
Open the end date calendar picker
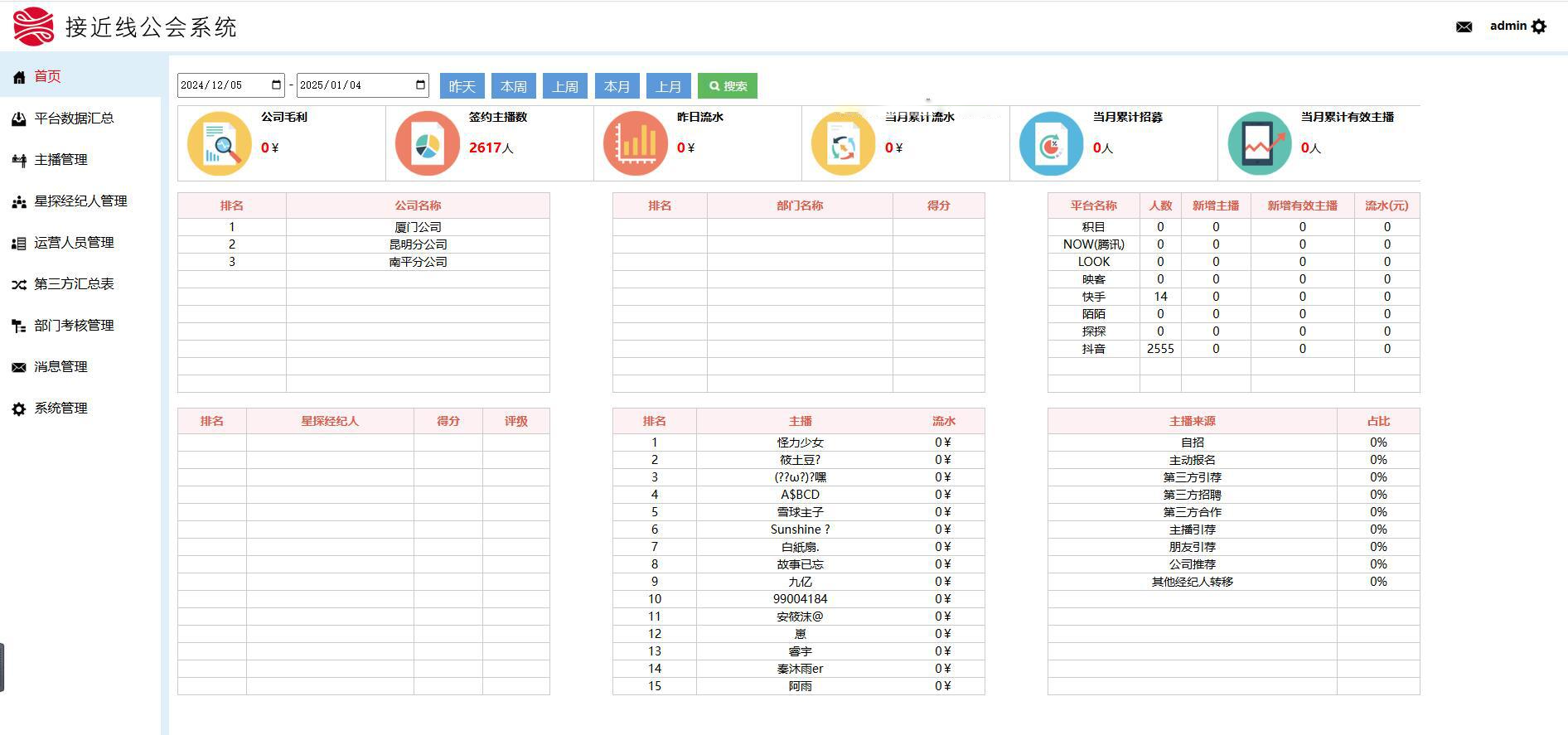click(420, 85)
